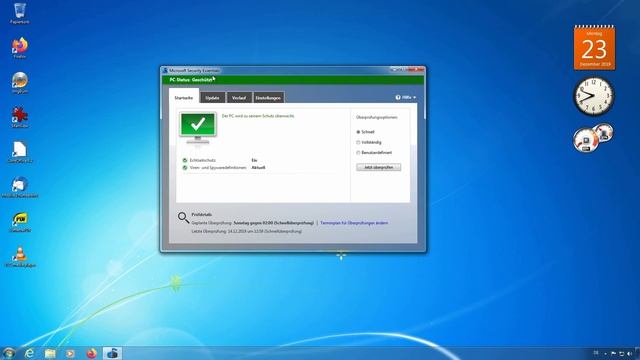The width and height of the screenshot is (640, 360).
Task: Open Windows Explorer folder in taskbar
Action: click(50, 353)
